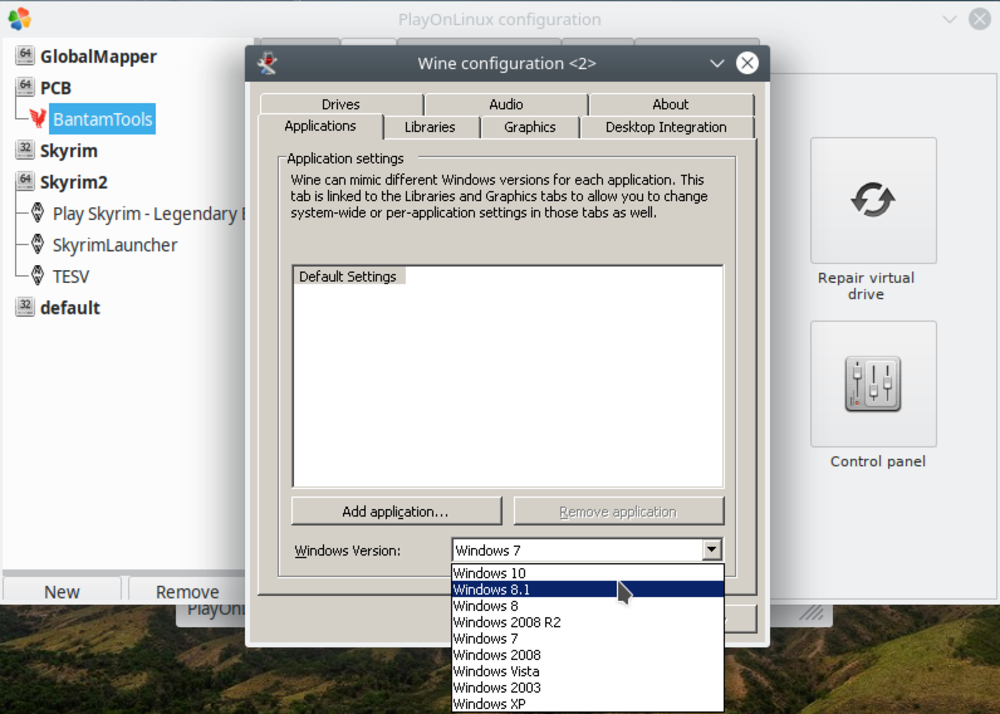1000x714 pixels.
Task: Open the Graphics tab
Action: click(x=530, y=127)
